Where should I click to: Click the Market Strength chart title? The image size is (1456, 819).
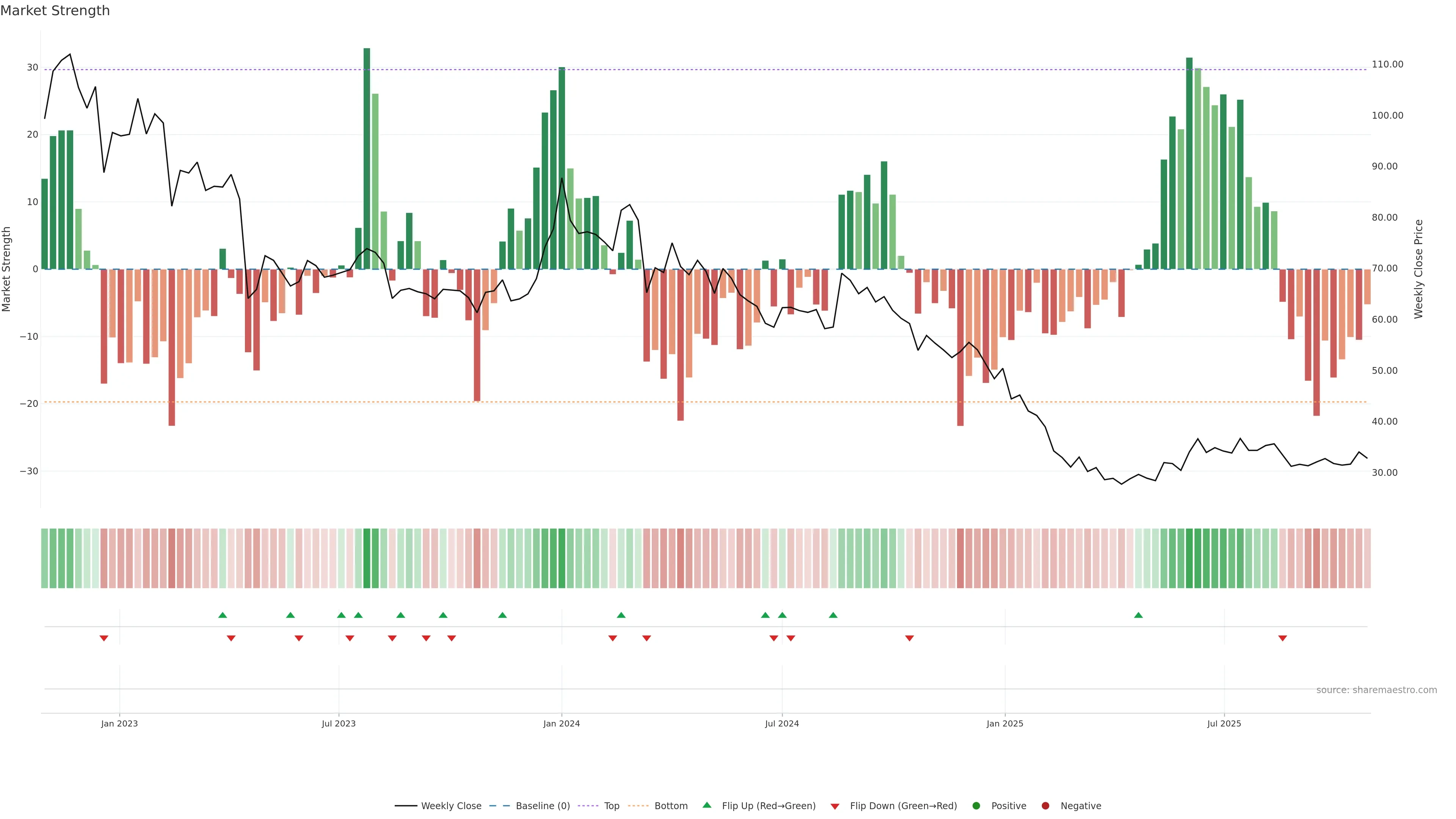click(55, 11)
